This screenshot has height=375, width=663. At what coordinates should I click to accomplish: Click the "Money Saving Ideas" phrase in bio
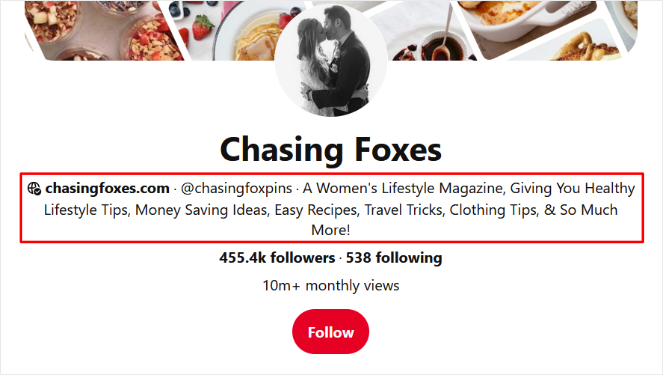pos(202,210)
